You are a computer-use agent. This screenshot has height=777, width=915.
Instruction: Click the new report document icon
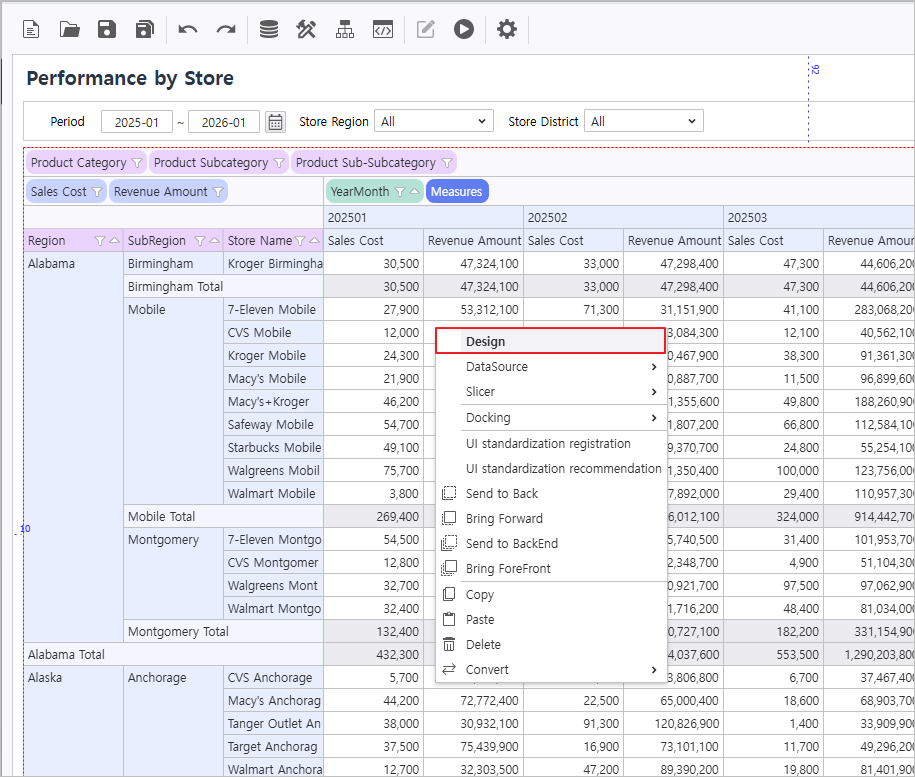32,29
